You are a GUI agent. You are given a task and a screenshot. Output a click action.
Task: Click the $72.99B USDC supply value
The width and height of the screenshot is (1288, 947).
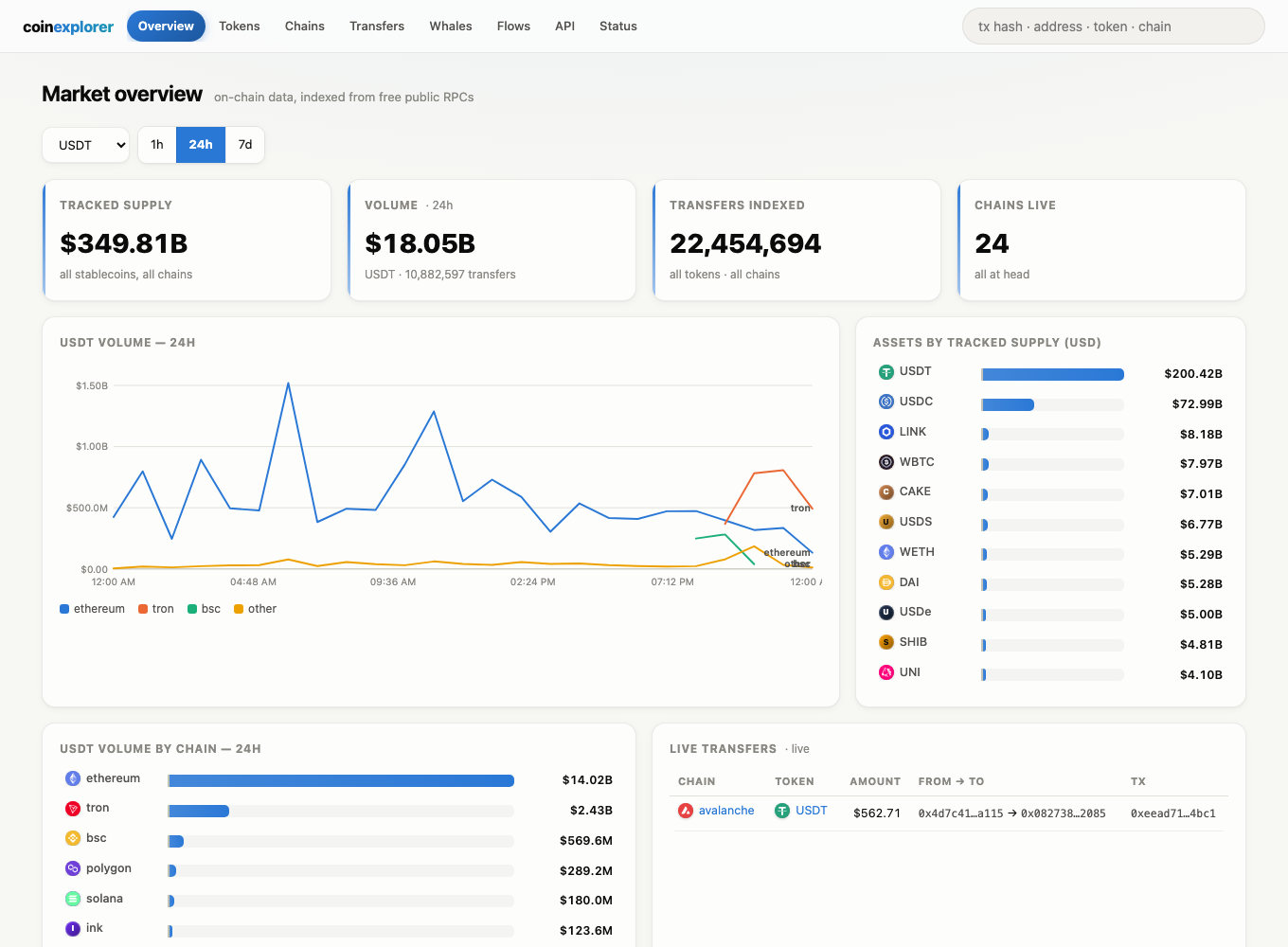tap(1197, 404)
